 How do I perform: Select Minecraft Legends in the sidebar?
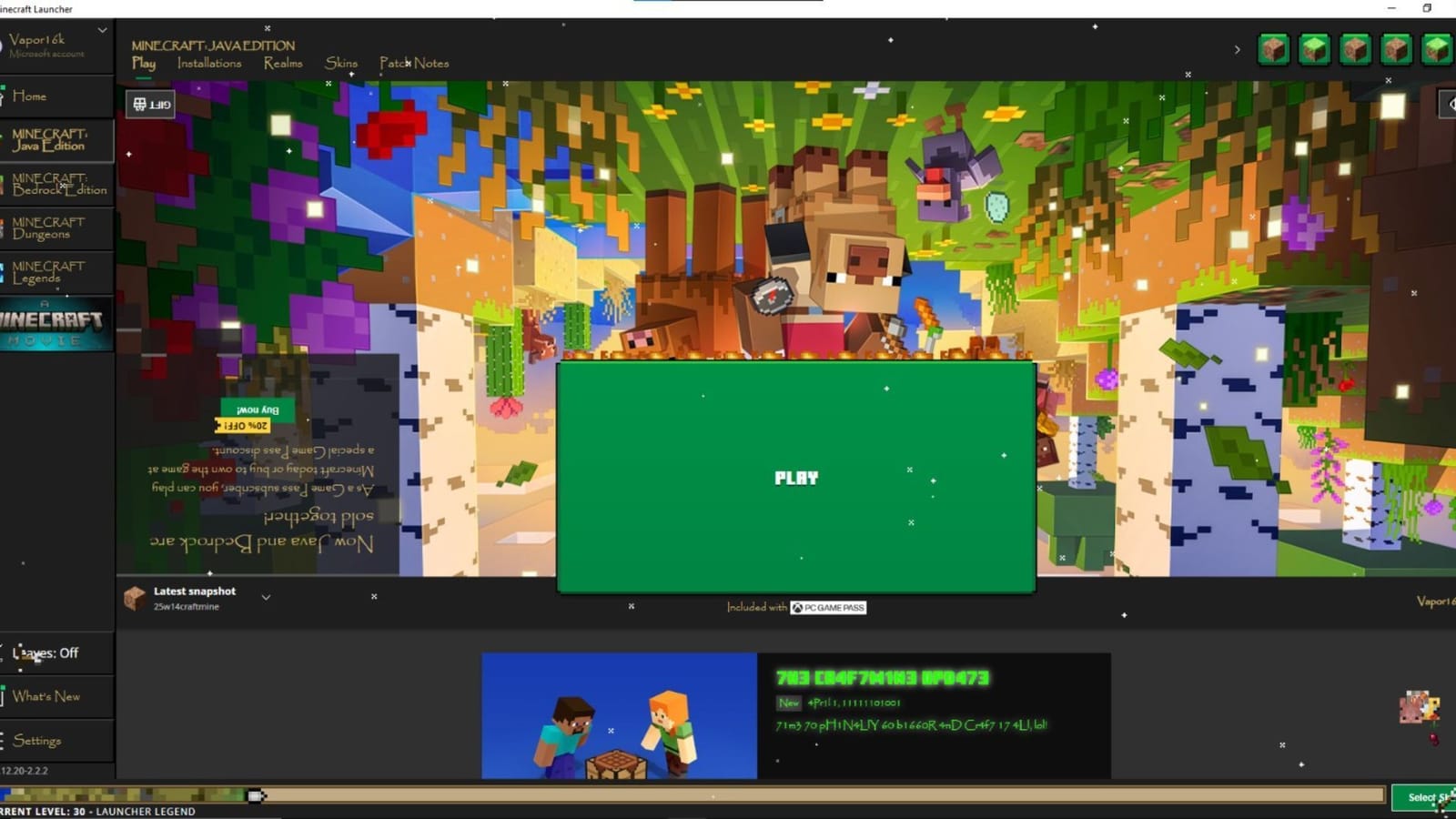click(x=56, y=271)
